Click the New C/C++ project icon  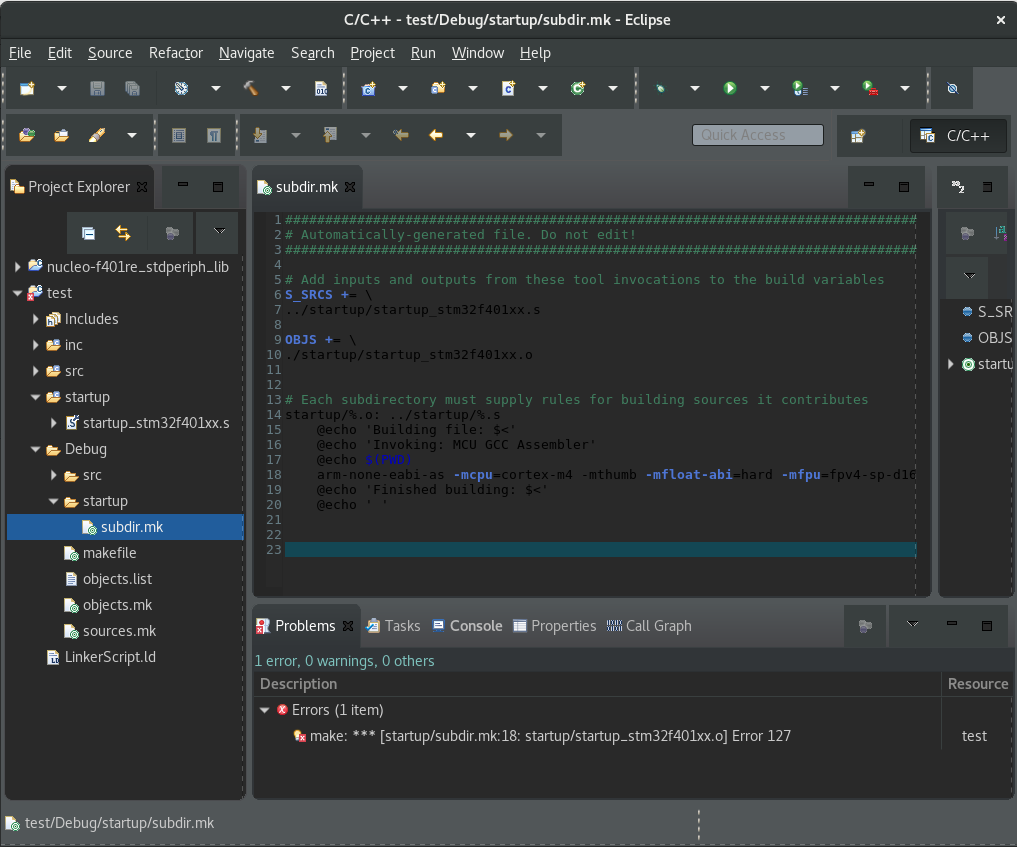coord(368,88)
